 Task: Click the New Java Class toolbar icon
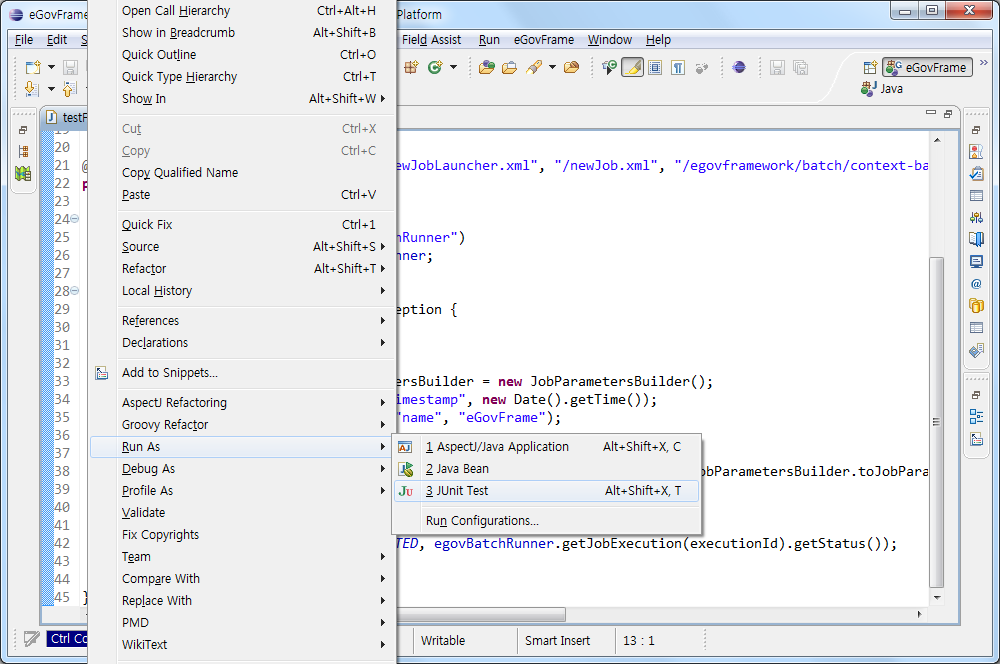[x=437, y=68]
